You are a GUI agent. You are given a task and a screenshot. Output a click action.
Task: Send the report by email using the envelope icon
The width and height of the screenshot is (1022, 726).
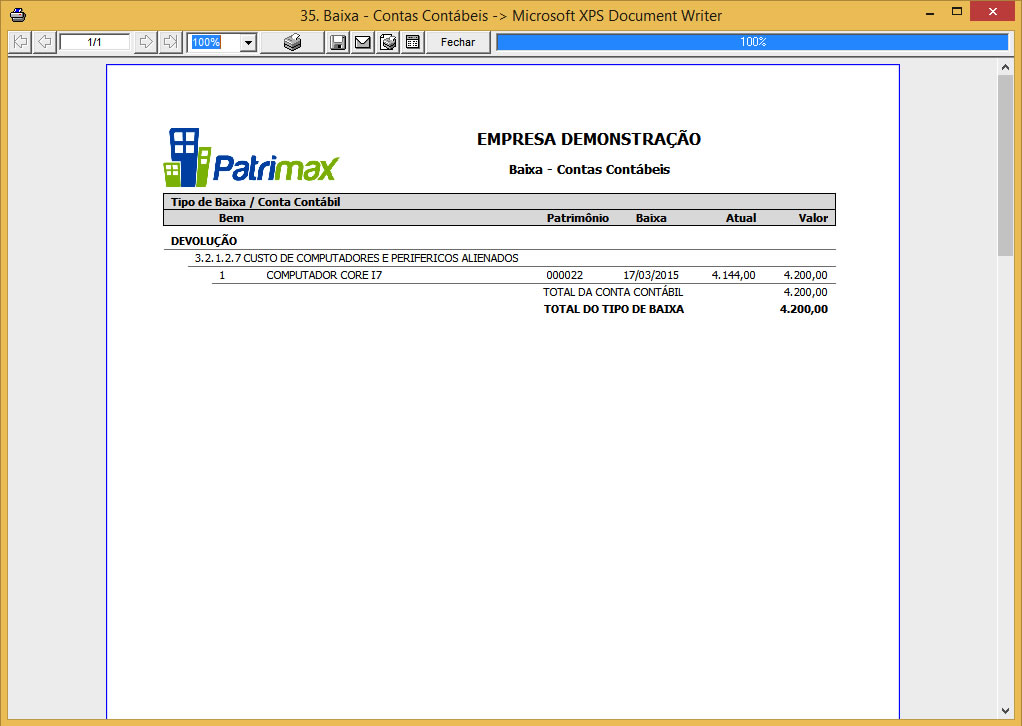click(362, 42)
